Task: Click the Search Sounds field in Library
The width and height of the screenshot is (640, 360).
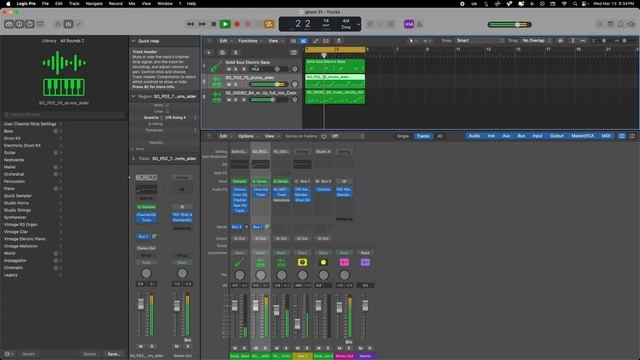Action: coord(64,115)
